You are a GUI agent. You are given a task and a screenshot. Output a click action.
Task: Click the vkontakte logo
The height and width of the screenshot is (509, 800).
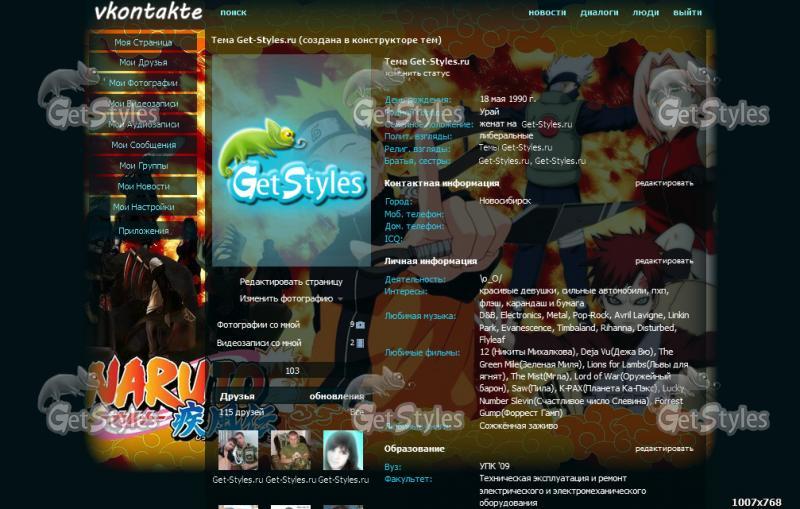tap(148, 11)
